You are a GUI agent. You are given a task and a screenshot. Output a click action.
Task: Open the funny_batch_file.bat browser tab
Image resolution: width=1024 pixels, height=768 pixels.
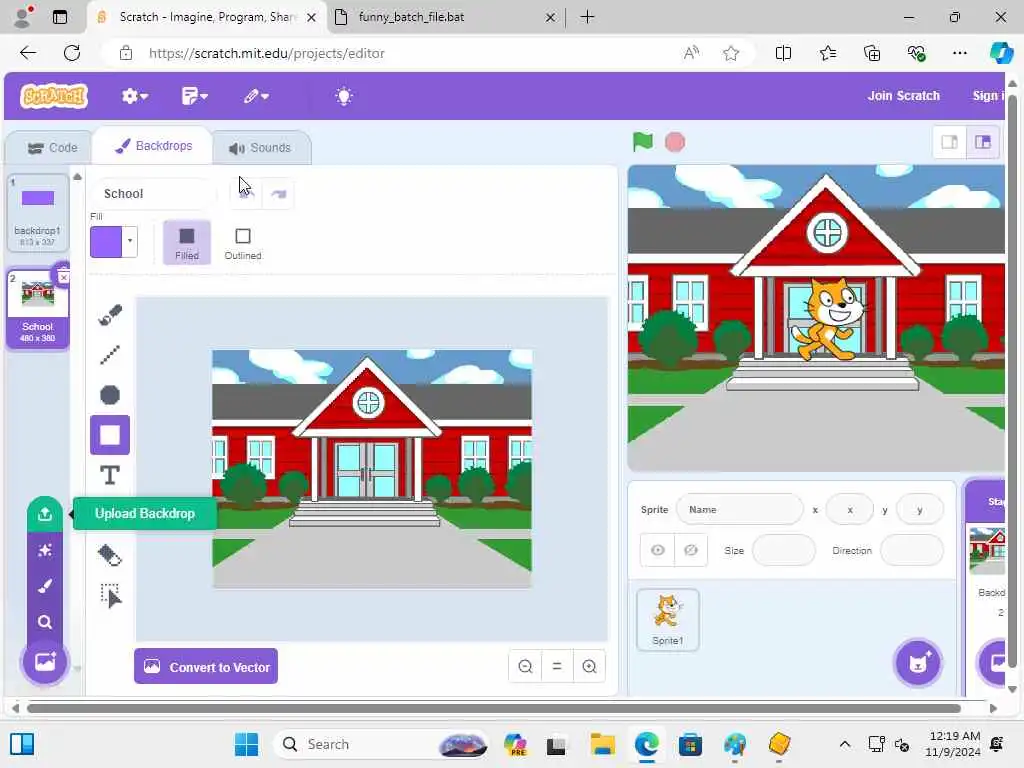445,17
